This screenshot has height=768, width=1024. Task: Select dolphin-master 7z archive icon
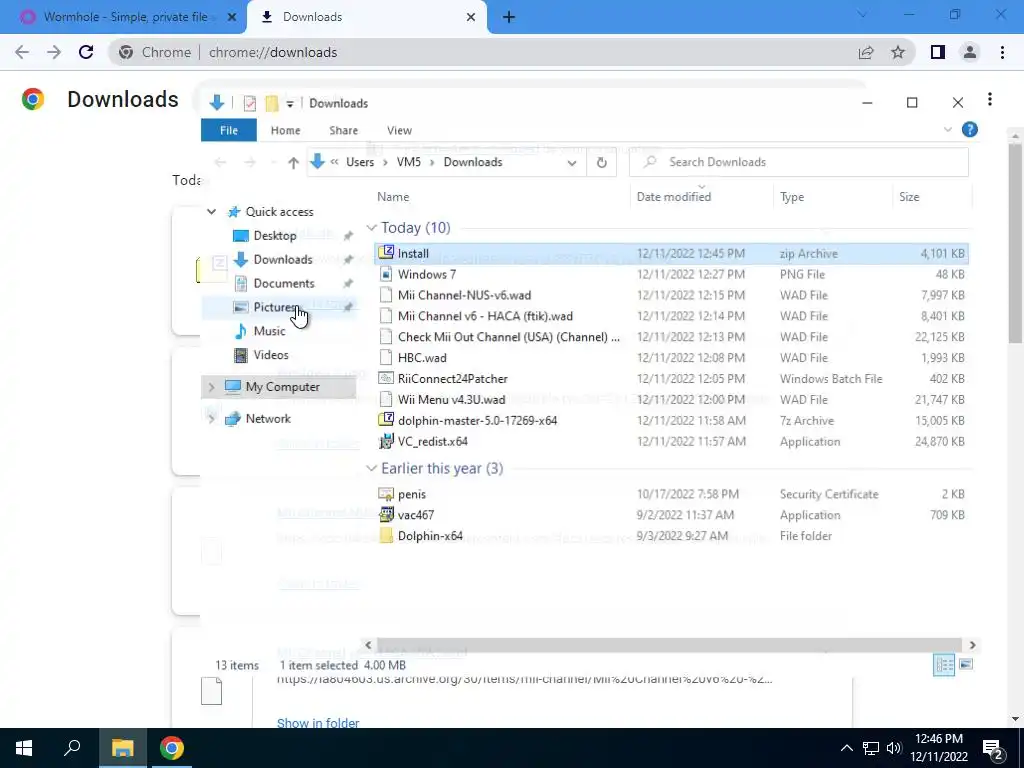pos(386,420)
